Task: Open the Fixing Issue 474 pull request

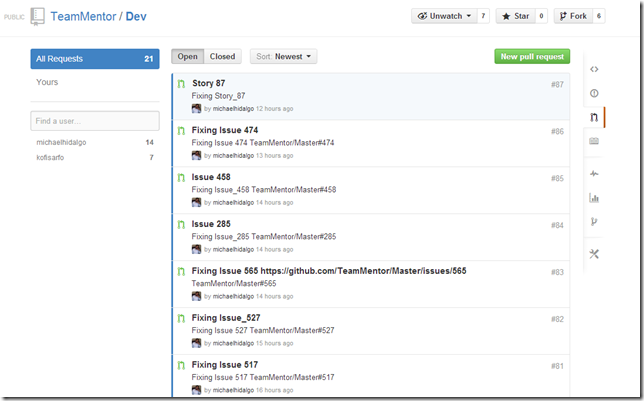Action: pos(224,130)
